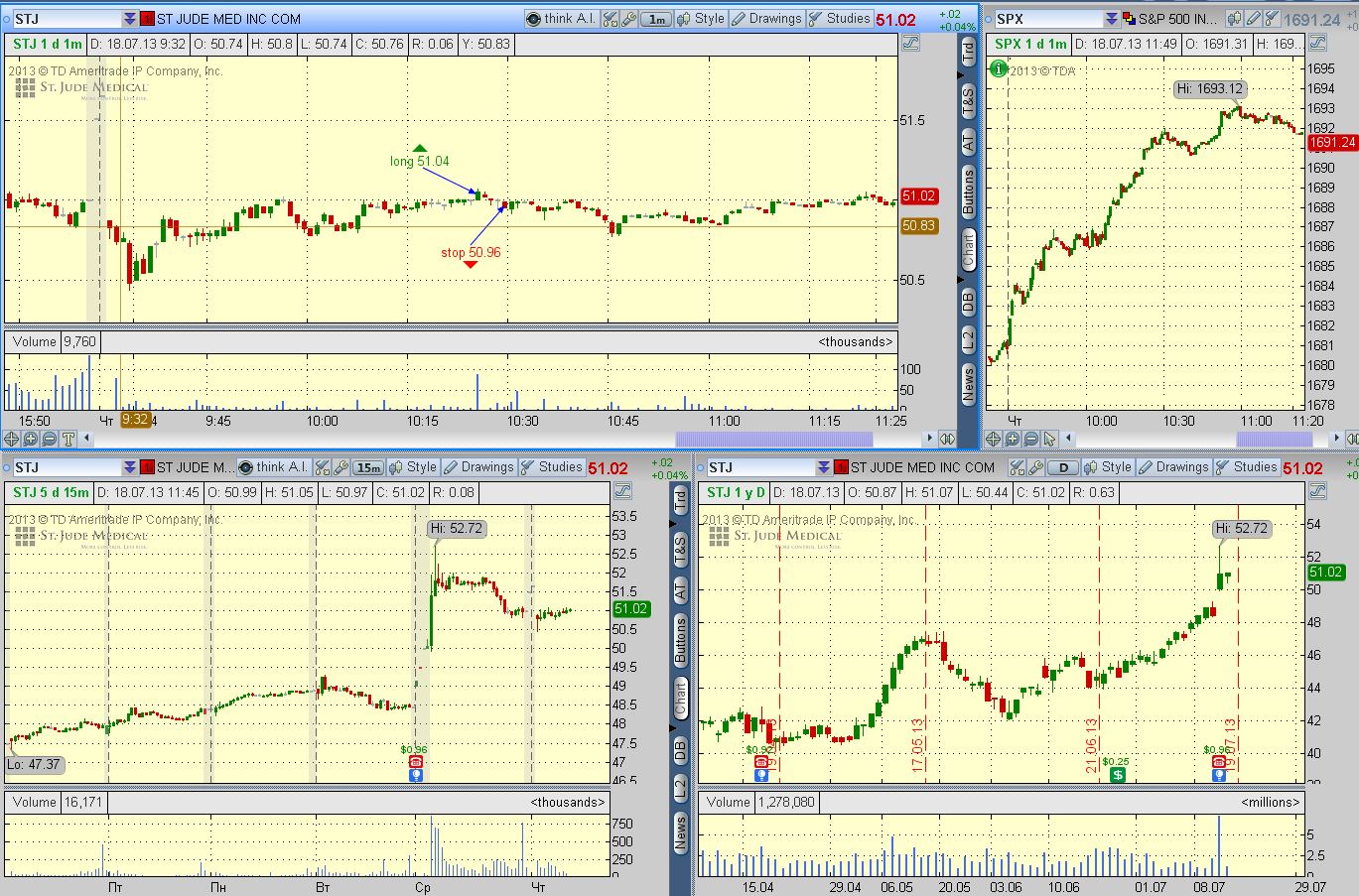Viewport: 1359px width, 896px height.
Task: Click the share (scissors) icon in the STJ daily chart toolbar
Action: click(1017, 467)
